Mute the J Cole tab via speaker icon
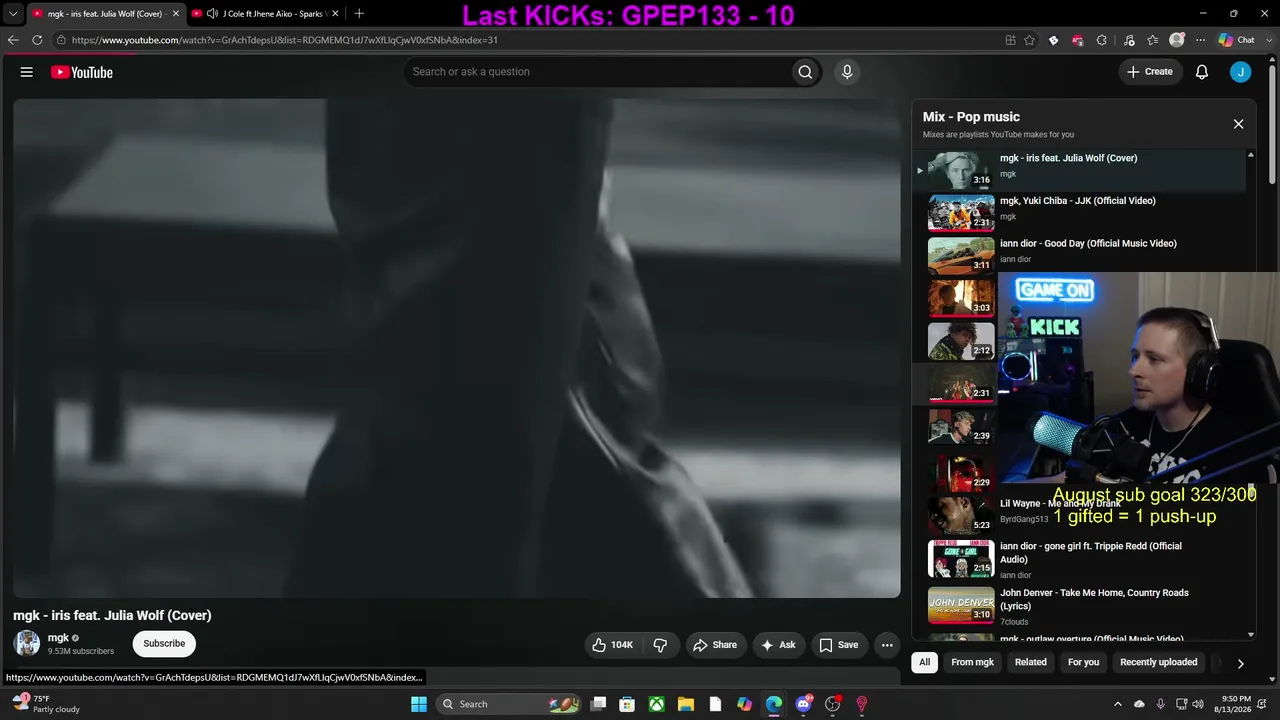The width and height of the screenshot is (1280, 720). pos(212,13)
